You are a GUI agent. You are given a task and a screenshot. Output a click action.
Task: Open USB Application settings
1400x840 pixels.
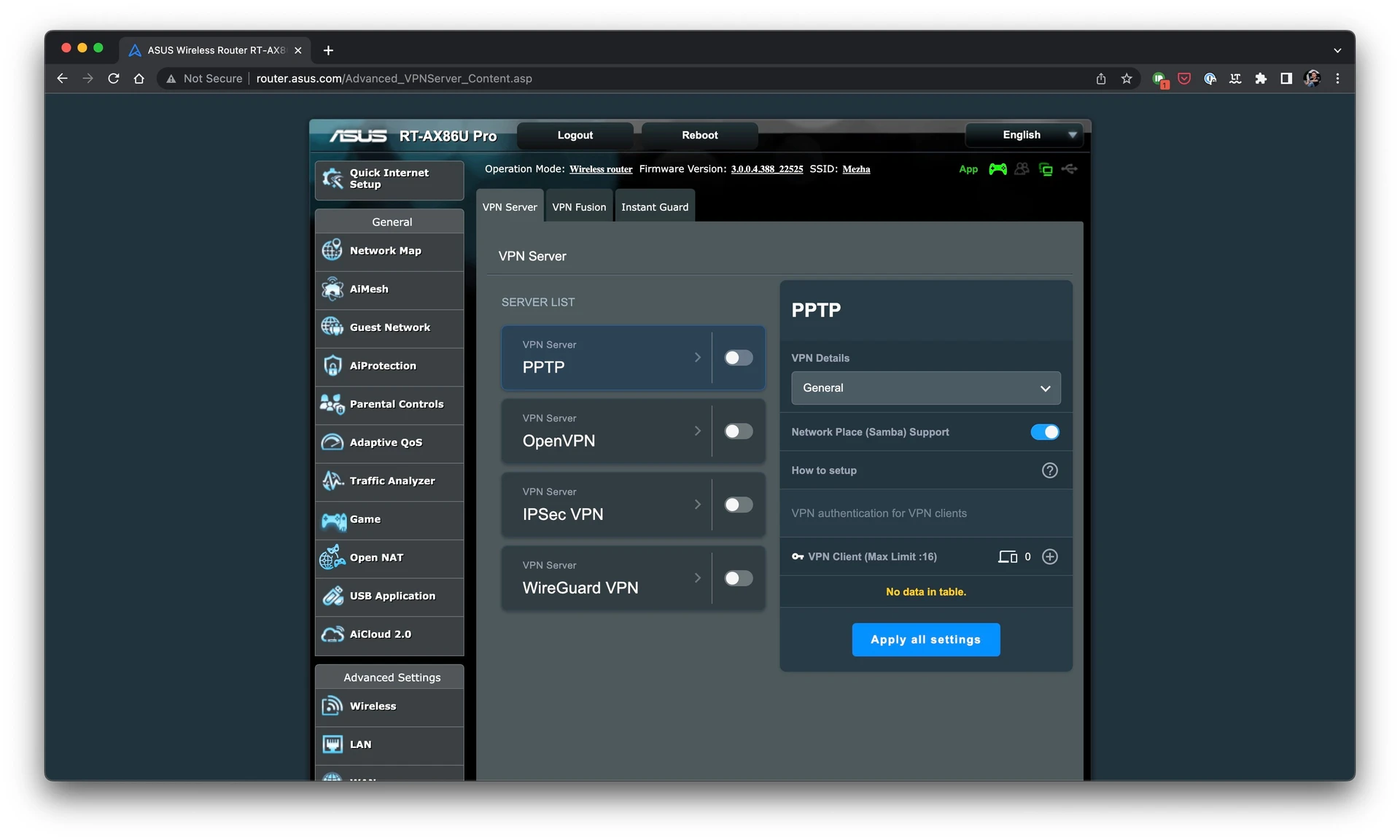(389, 596)
